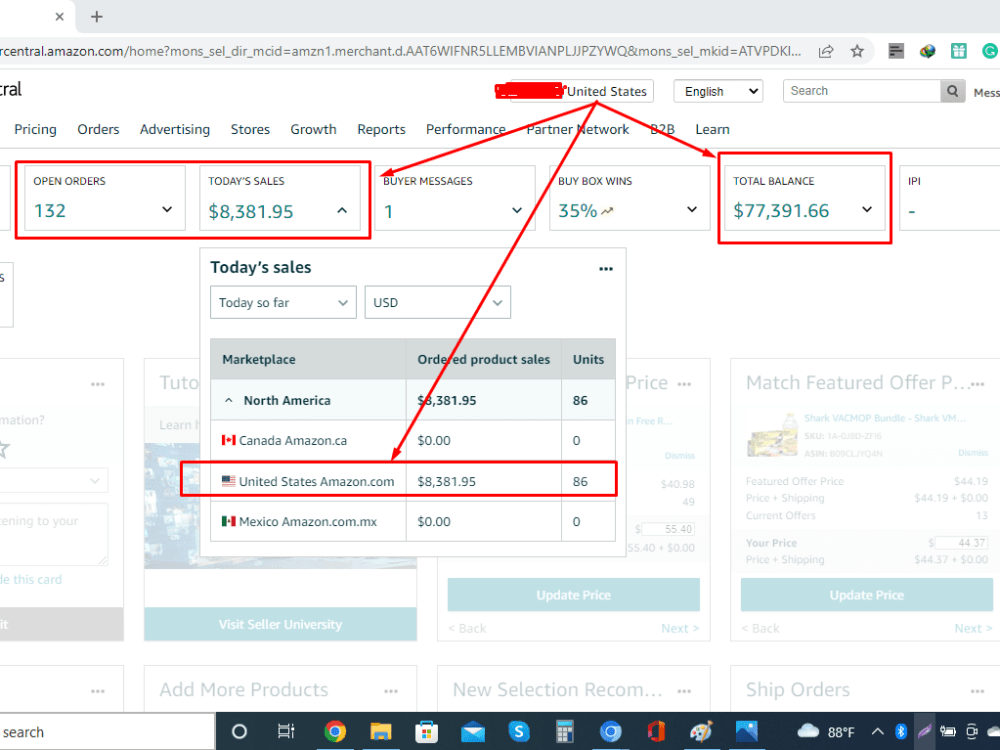Bookmark page with star icon
This screenshot has width=1000, height=750.
click(x=857, y=52)
